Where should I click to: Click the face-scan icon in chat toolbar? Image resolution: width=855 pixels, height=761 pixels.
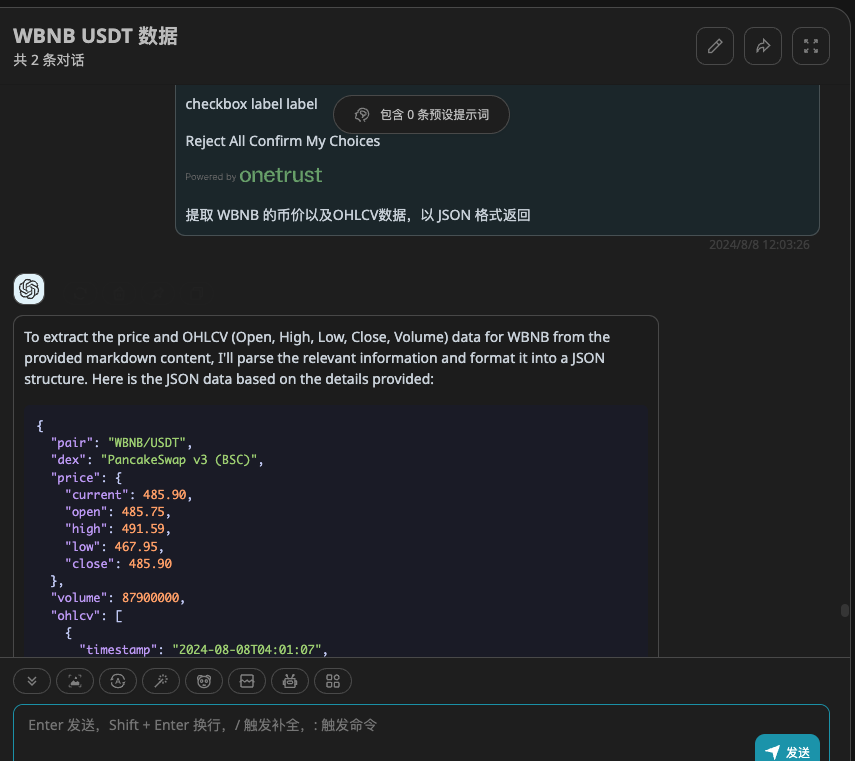pyautogui.click(x=75, y=681)
